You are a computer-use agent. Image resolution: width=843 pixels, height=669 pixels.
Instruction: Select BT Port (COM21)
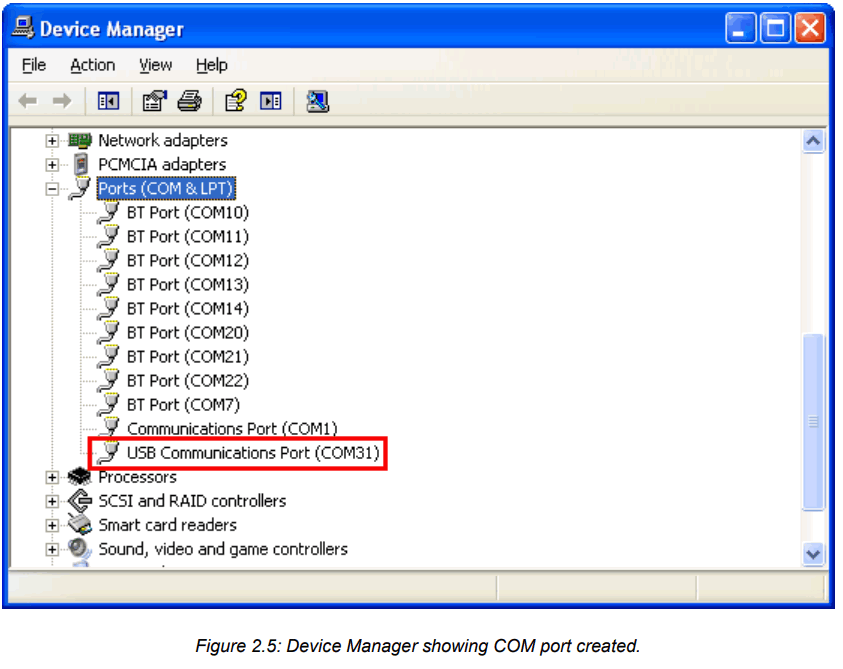(188, 357)
